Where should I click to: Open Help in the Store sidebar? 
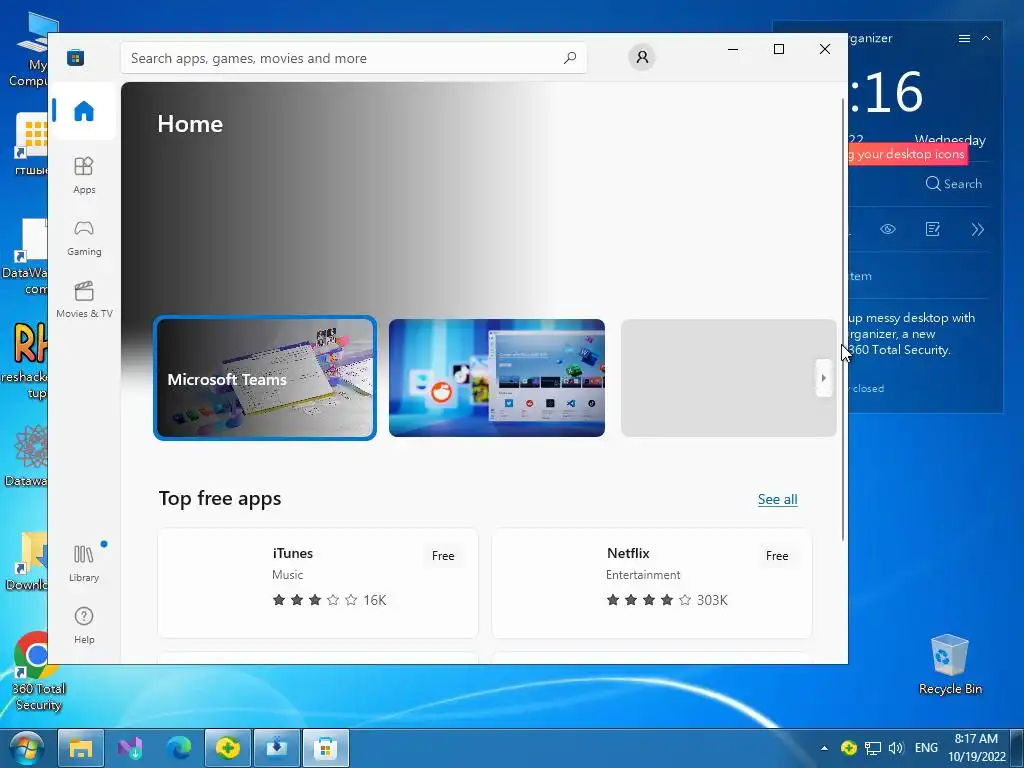click(84, 625)
